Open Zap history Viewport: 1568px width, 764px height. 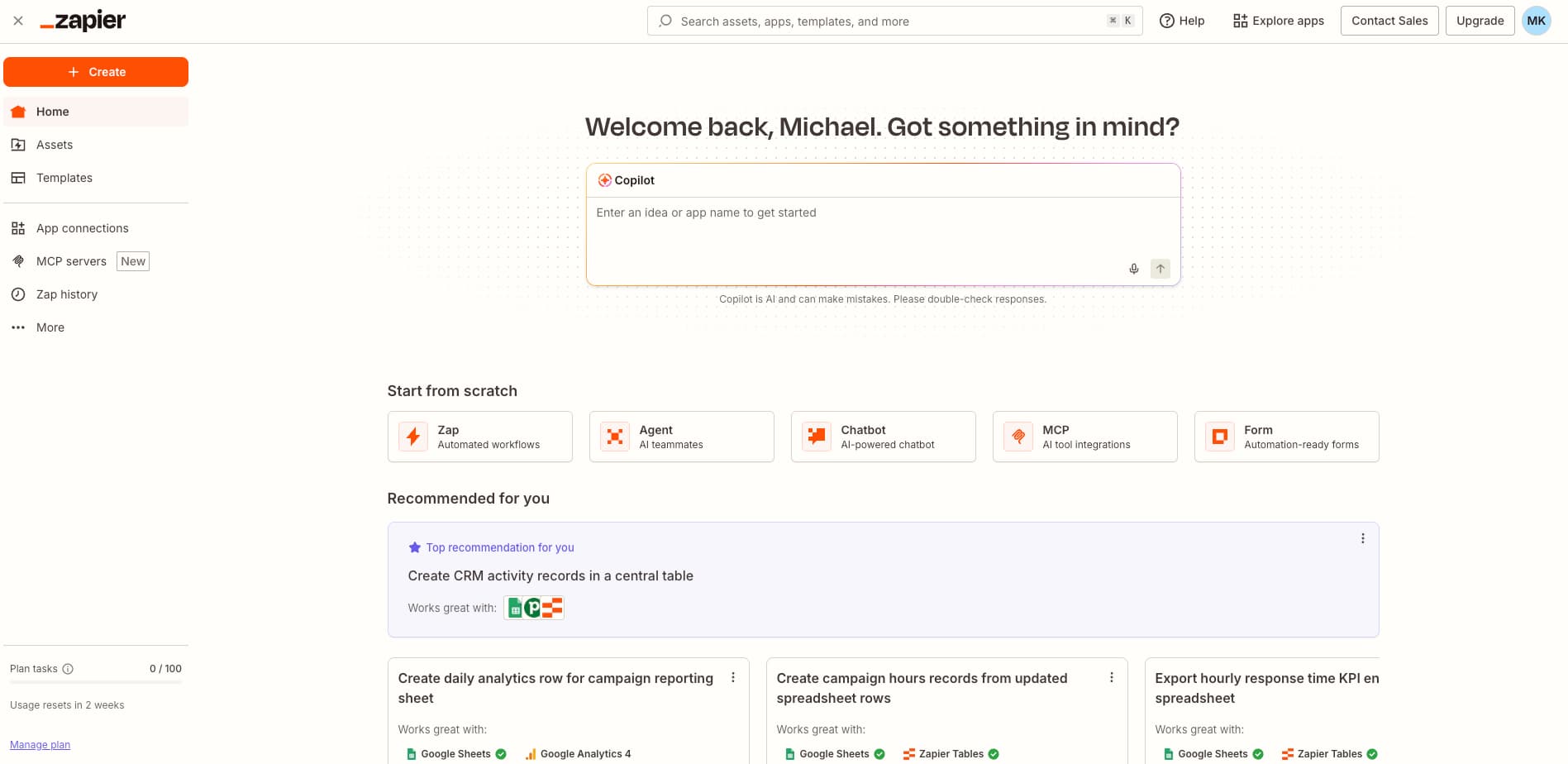point(96,294)
